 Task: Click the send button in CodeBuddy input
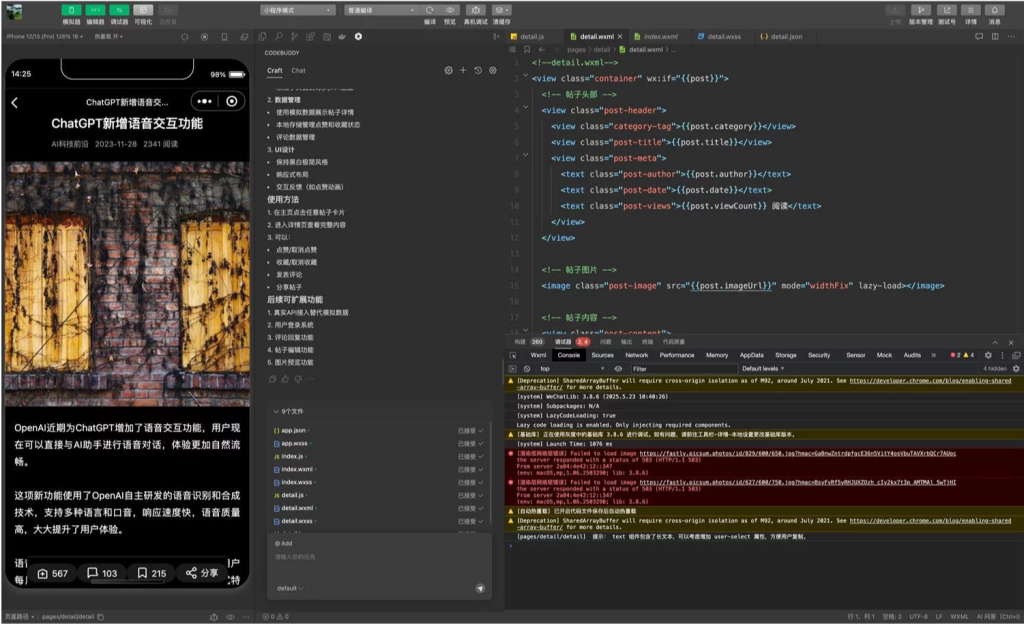coord(480,588)
